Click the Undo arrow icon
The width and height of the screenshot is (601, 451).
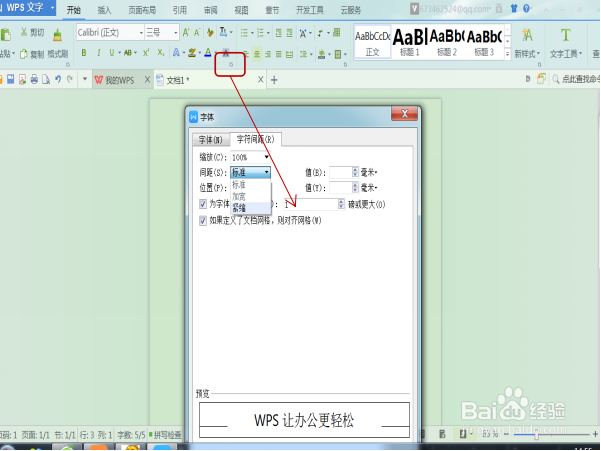click(x=58, y=79)
